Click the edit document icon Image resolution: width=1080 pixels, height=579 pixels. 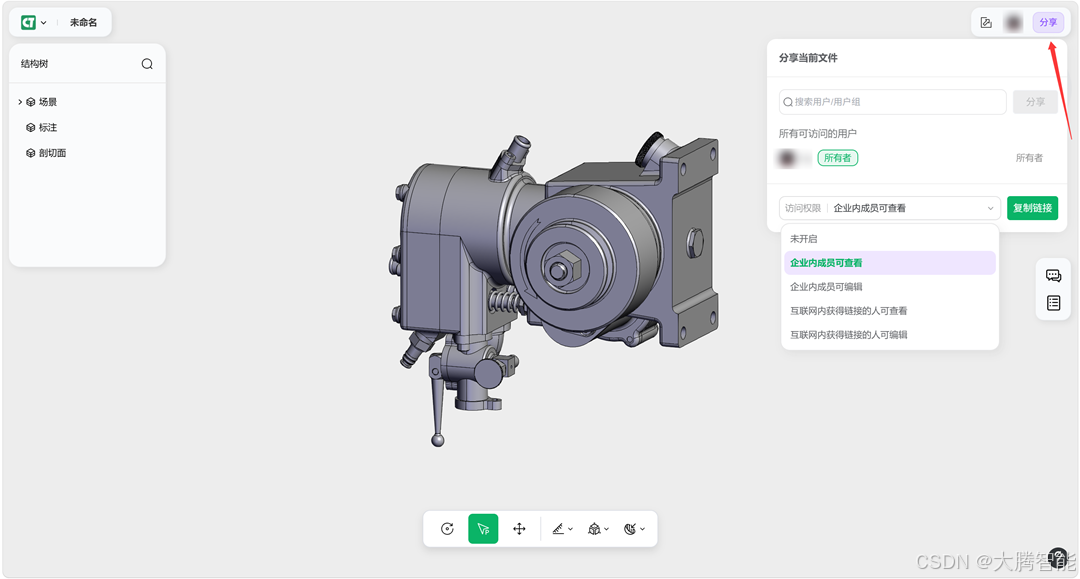pos(986,23)
